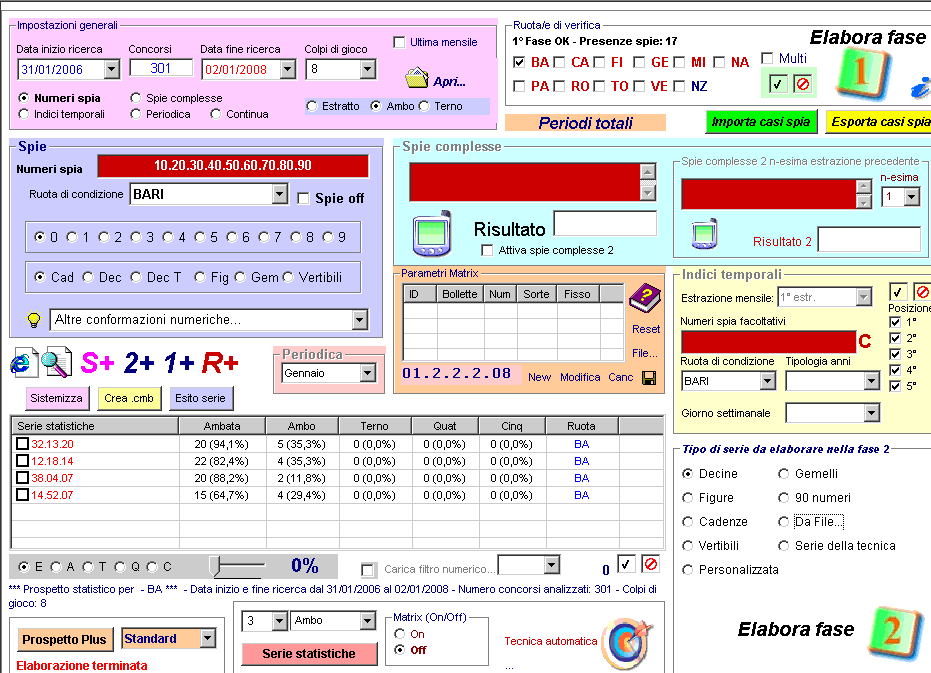Click the Ruota column header
This screenshot has height=673, width=931.
[x=581, y=426]
